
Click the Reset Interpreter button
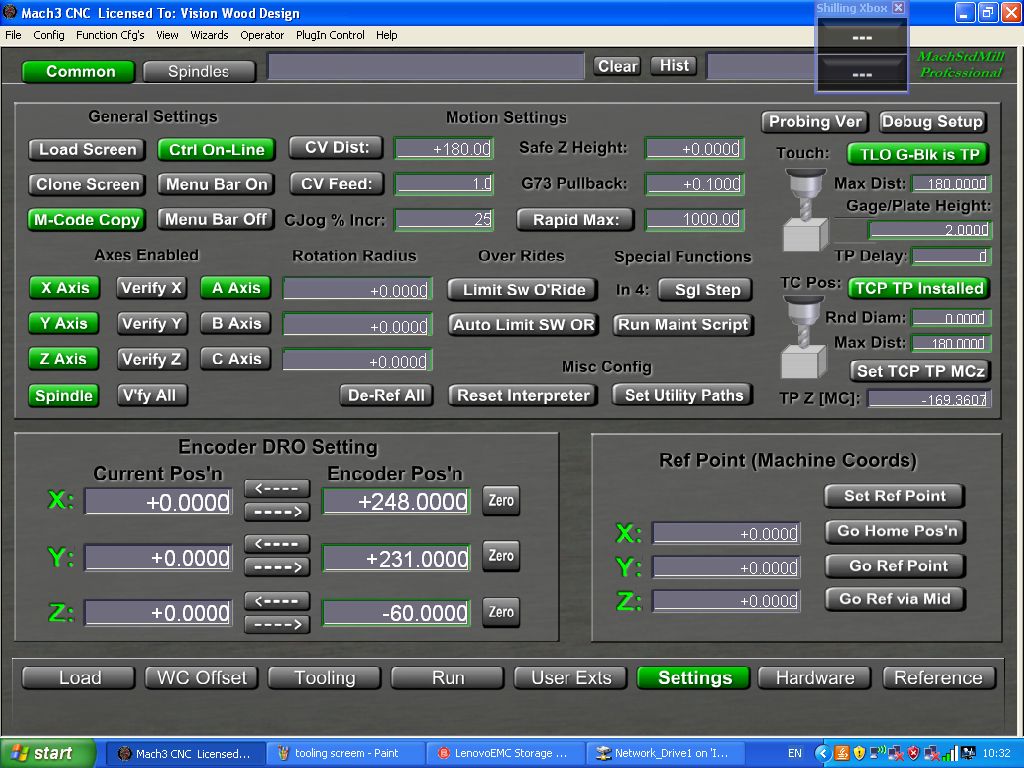pos(523,395)
